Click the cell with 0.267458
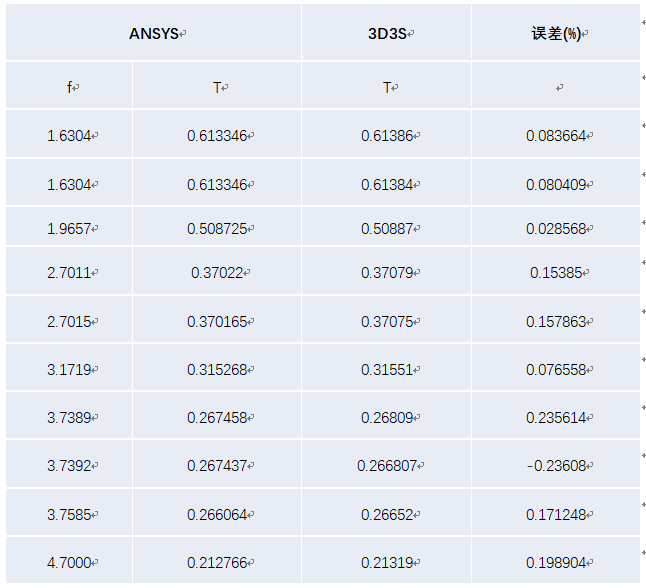 pos(217,415)
